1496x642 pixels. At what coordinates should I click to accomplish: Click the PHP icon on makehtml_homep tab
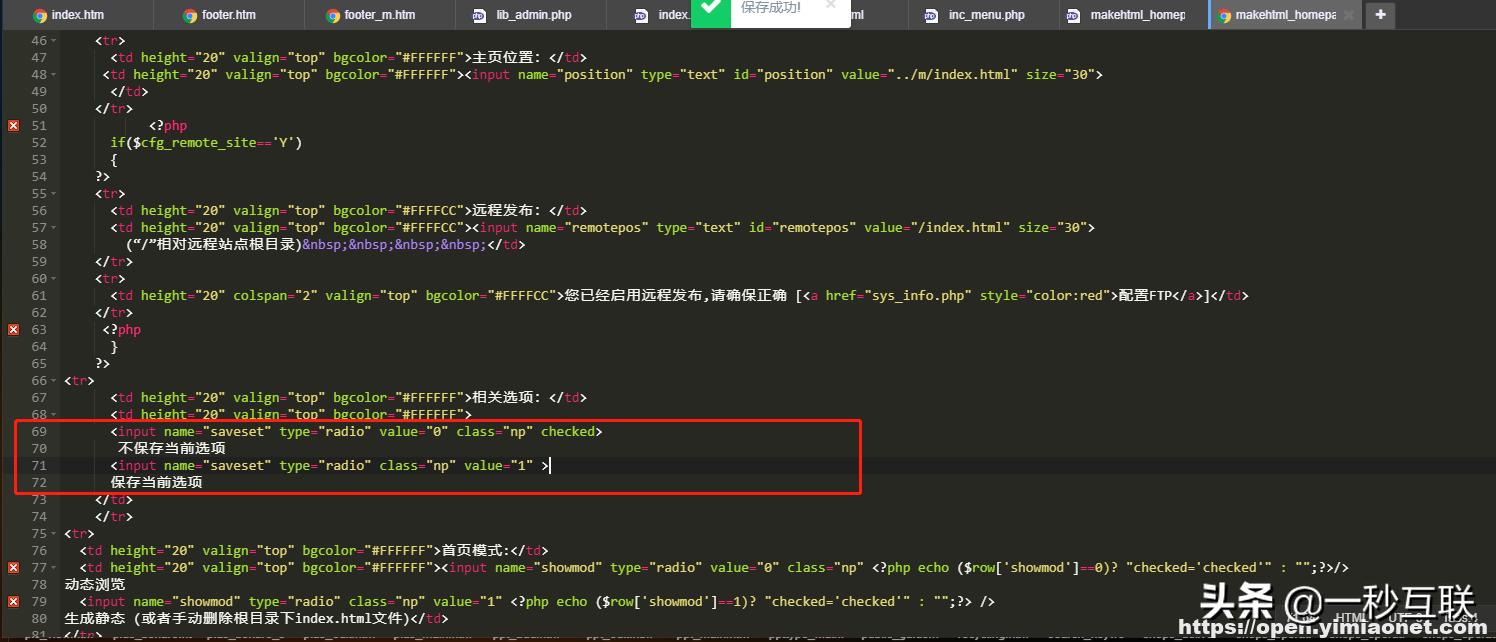click(x=1075, y=15)
